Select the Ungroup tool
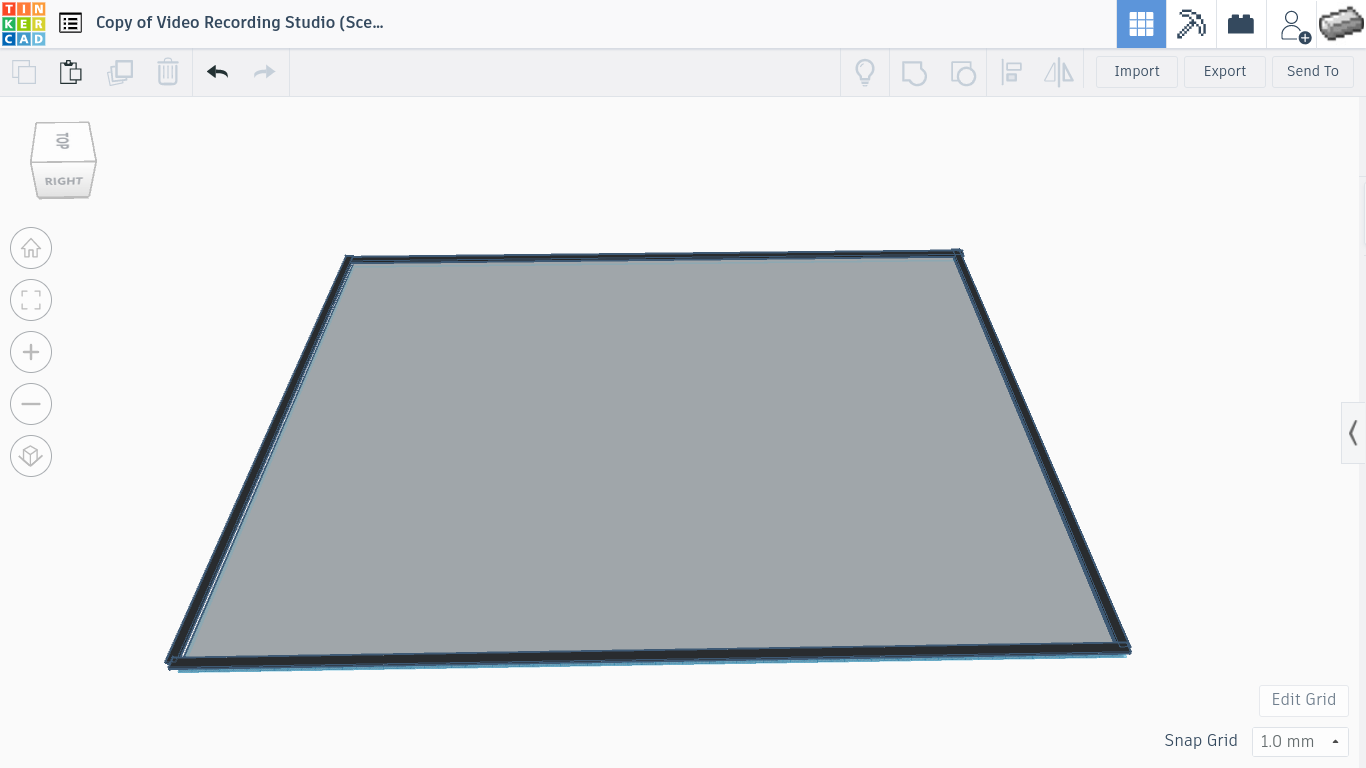This screenshot has width=1366, height=768. pyautogui.click(x=963, y=72)
